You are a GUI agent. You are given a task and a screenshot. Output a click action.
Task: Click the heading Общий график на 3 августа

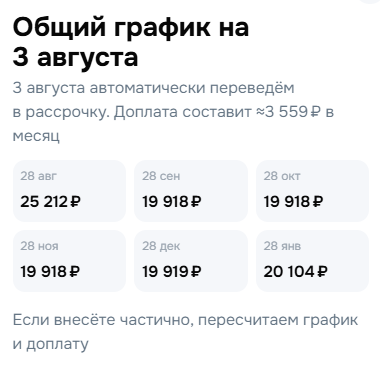click(x=131, y=43)
